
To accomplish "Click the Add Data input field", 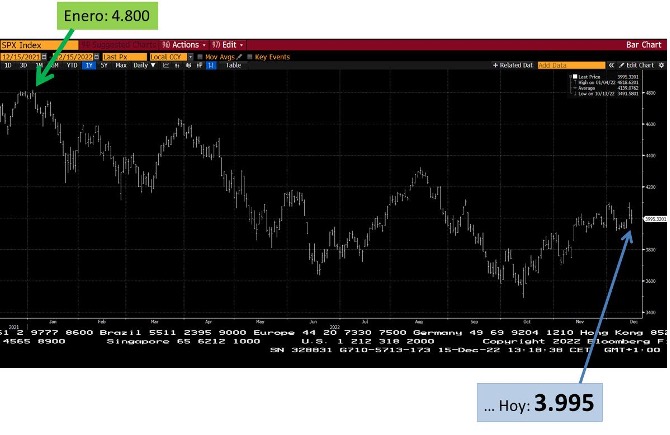I will click(562, 65).
